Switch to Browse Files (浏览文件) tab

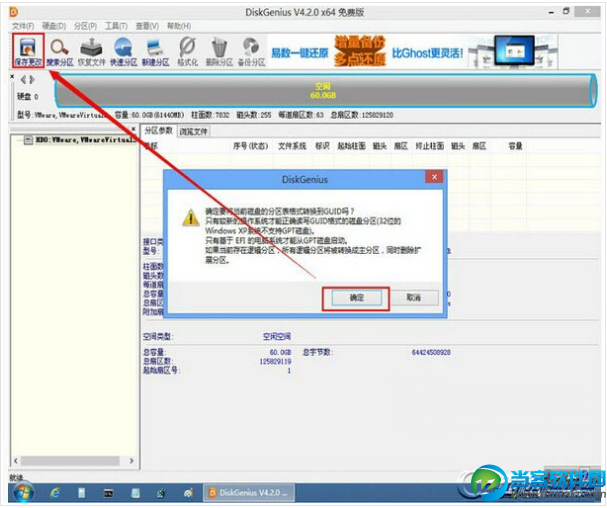click(194, 132)
